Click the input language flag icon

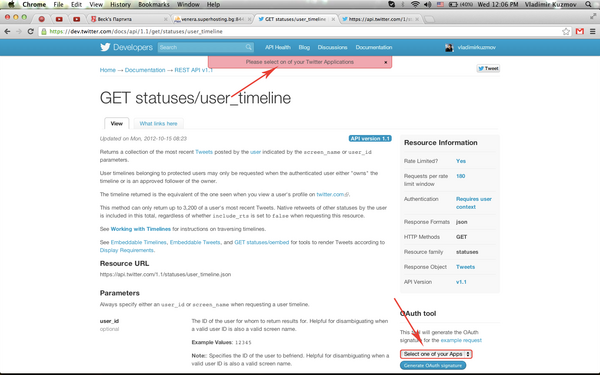[440, 4]
